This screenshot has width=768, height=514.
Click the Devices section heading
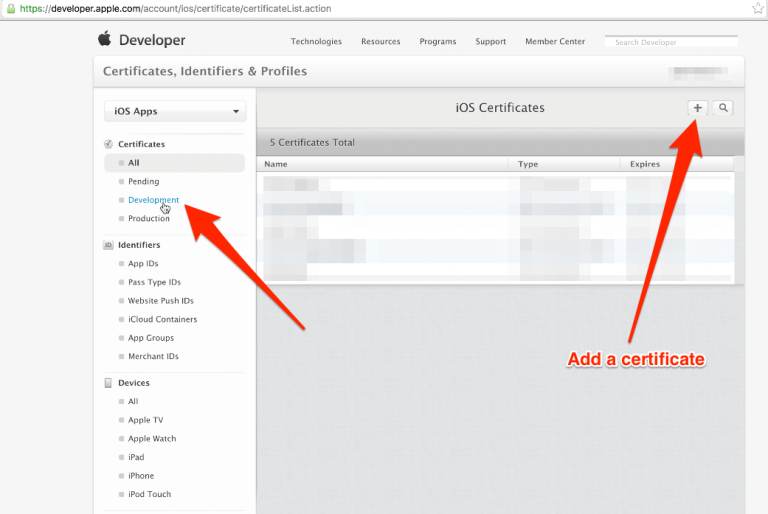134,383
